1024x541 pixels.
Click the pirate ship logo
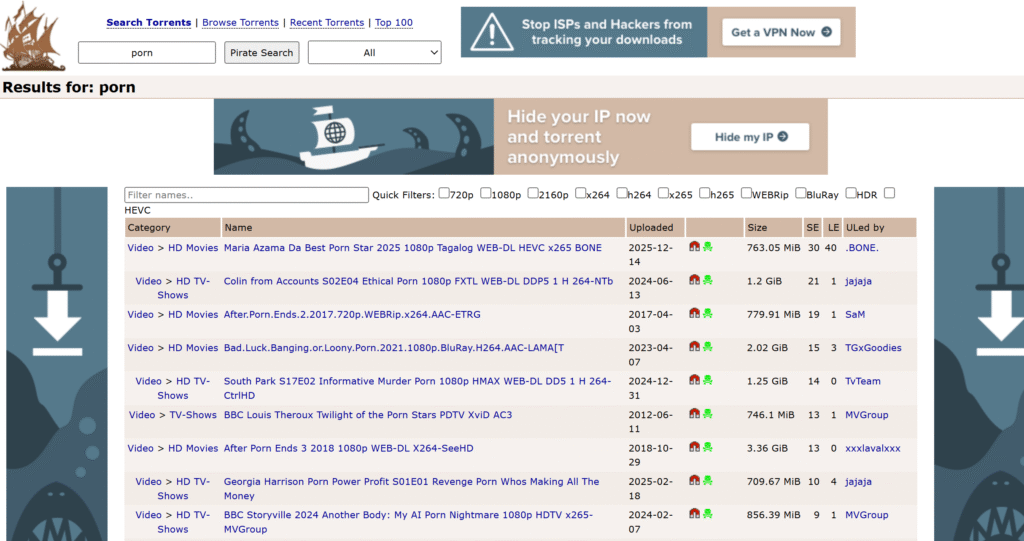[32, 38]
